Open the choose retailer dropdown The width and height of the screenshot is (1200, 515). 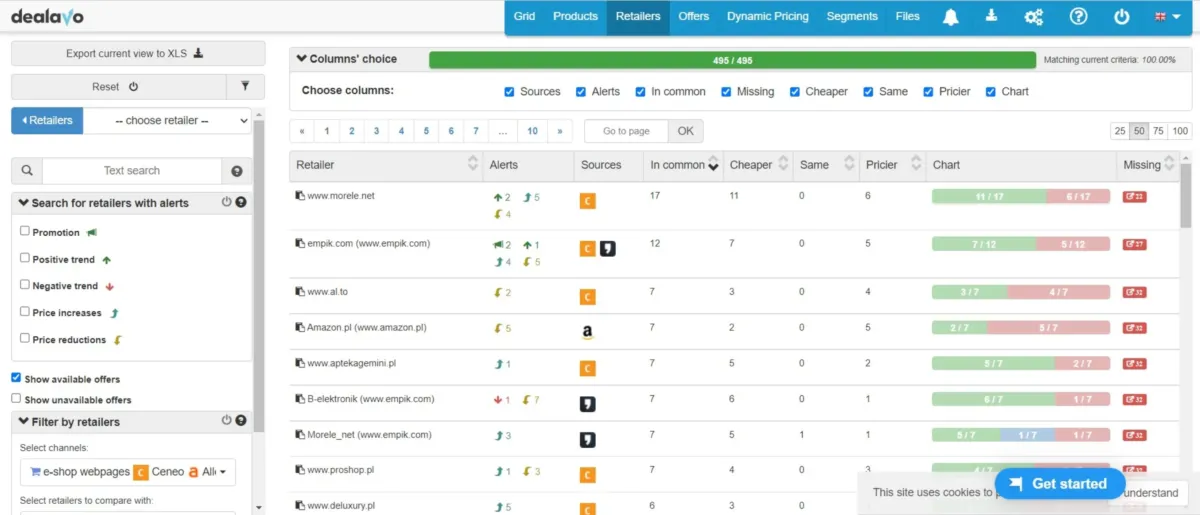167,120
